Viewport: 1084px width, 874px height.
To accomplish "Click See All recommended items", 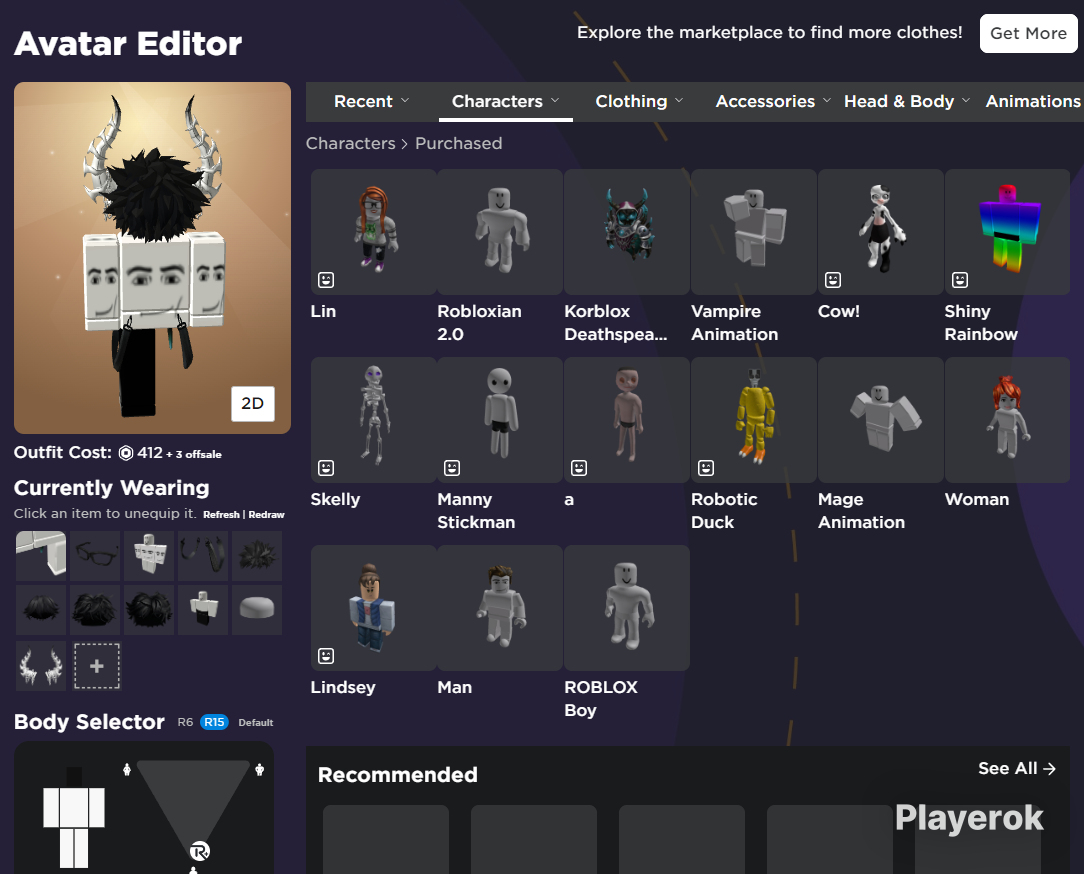I will pos(1017,768).
